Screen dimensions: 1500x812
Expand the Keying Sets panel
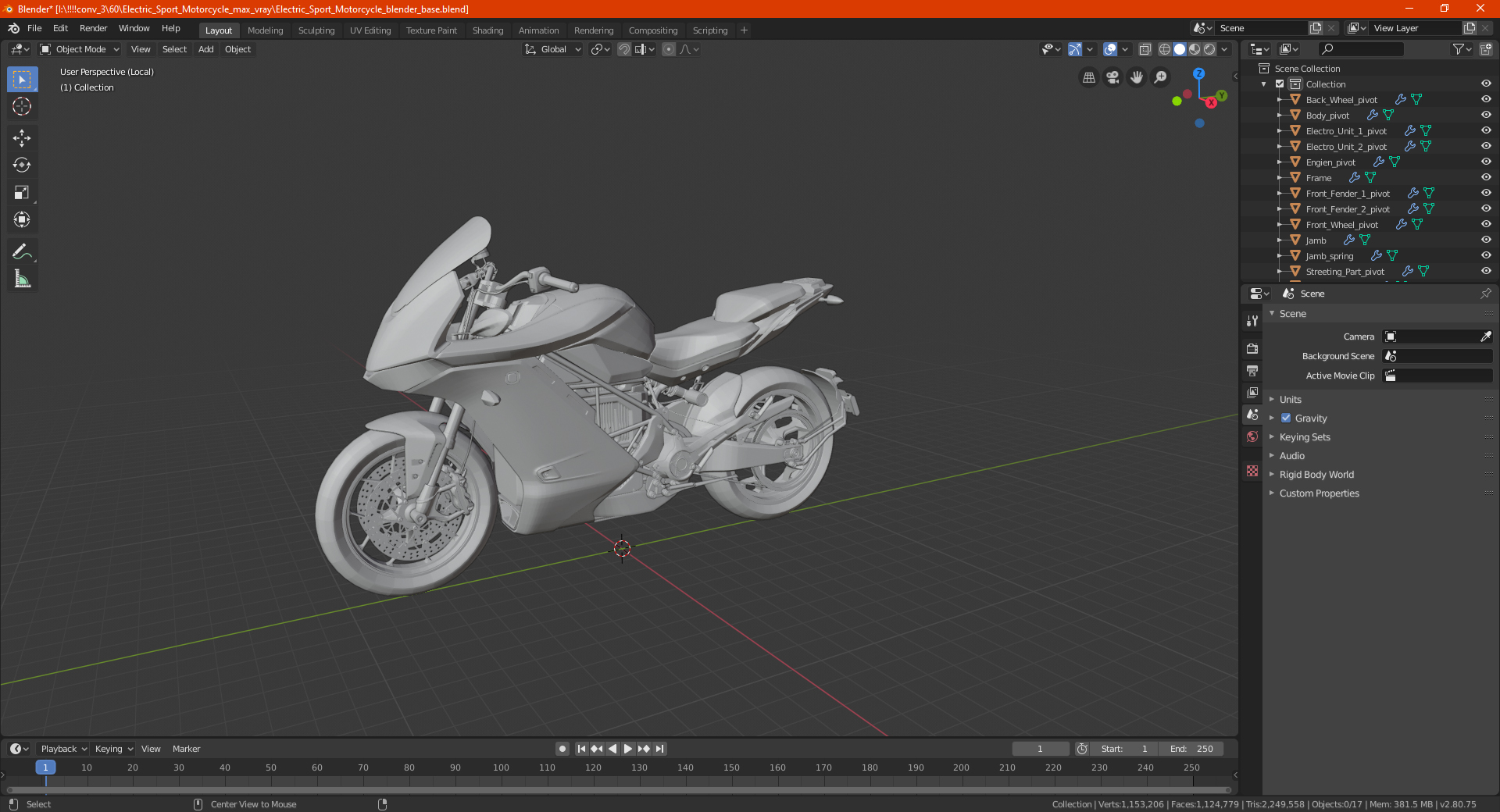click(1304, 437)
